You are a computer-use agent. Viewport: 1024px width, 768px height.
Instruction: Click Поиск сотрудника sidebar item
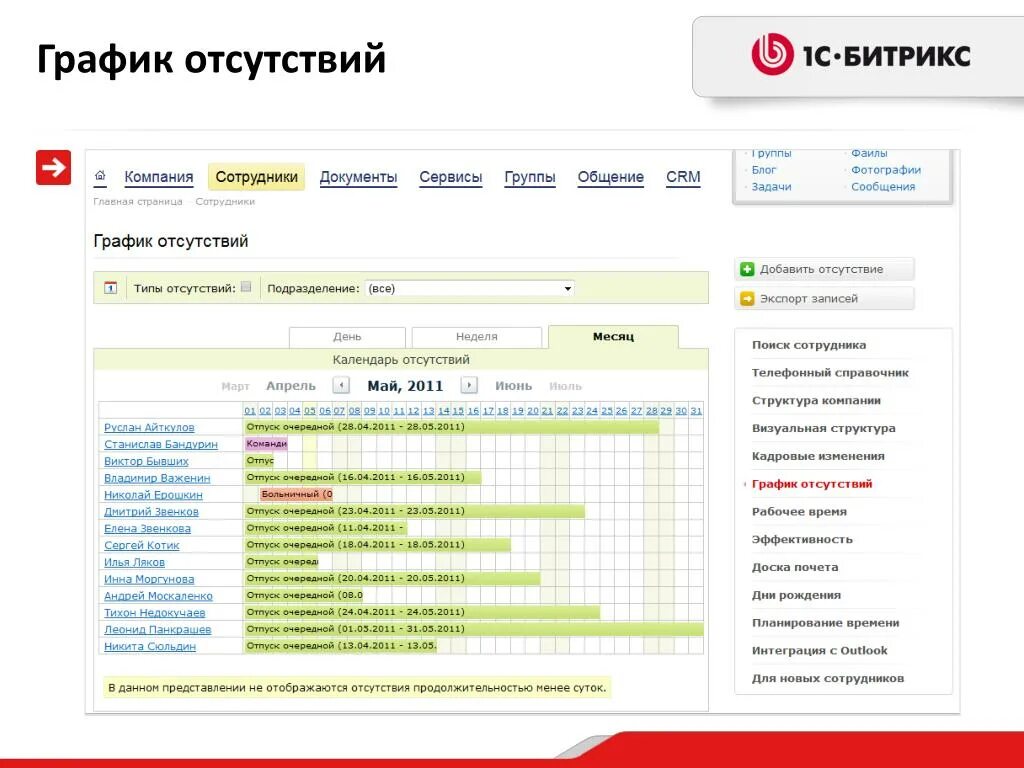pyautogui.click(x=808, y=345)
